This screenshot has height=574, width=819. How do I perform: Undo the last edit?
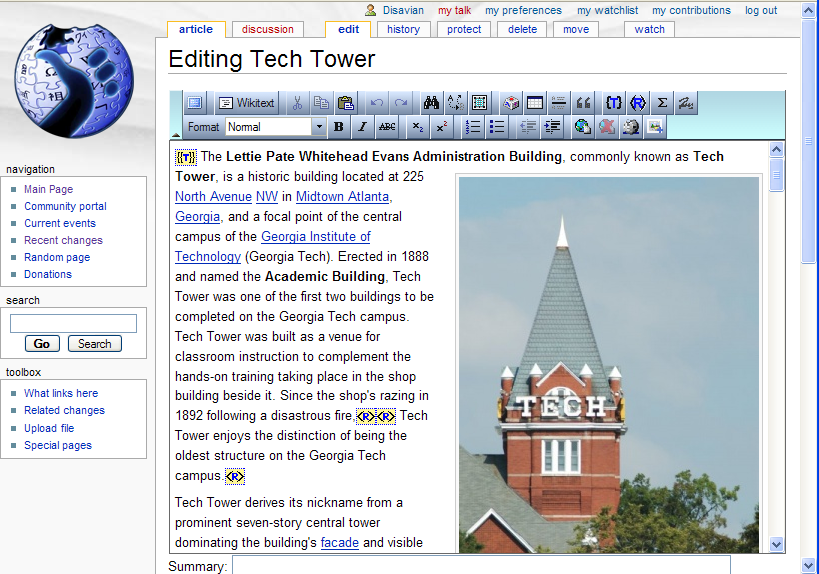(377, 103)
